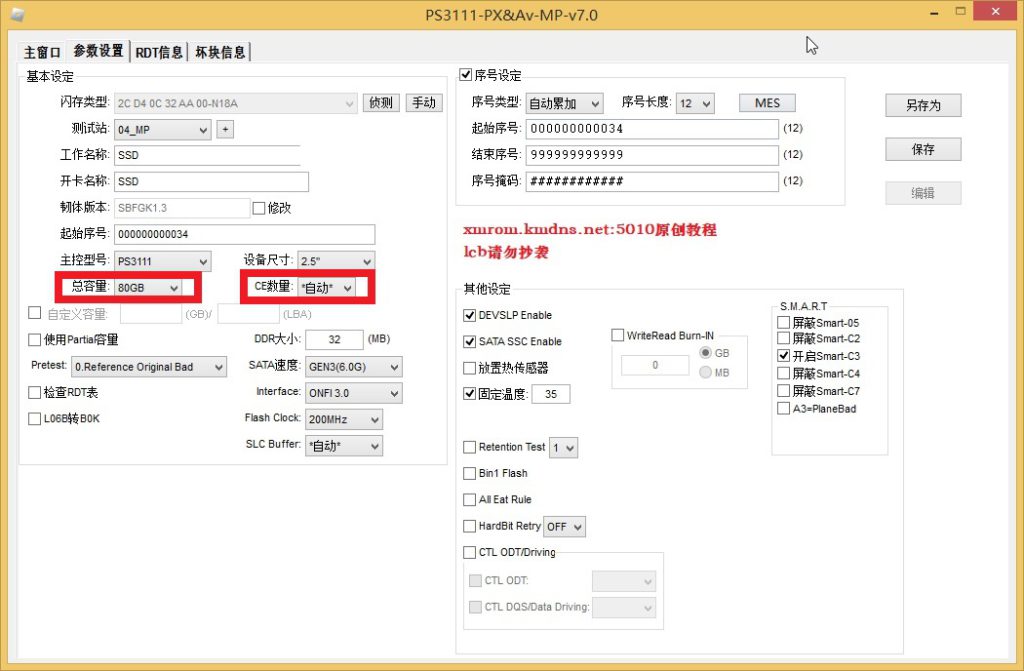Toggle the SATA SSC Enable checkbox
The image size is (1024, 671).
(x=470, y=341)
